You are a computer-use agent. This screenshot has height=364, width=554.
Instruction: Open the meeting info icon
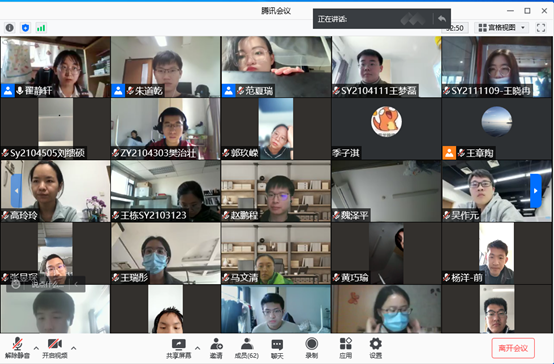point(10,28)
